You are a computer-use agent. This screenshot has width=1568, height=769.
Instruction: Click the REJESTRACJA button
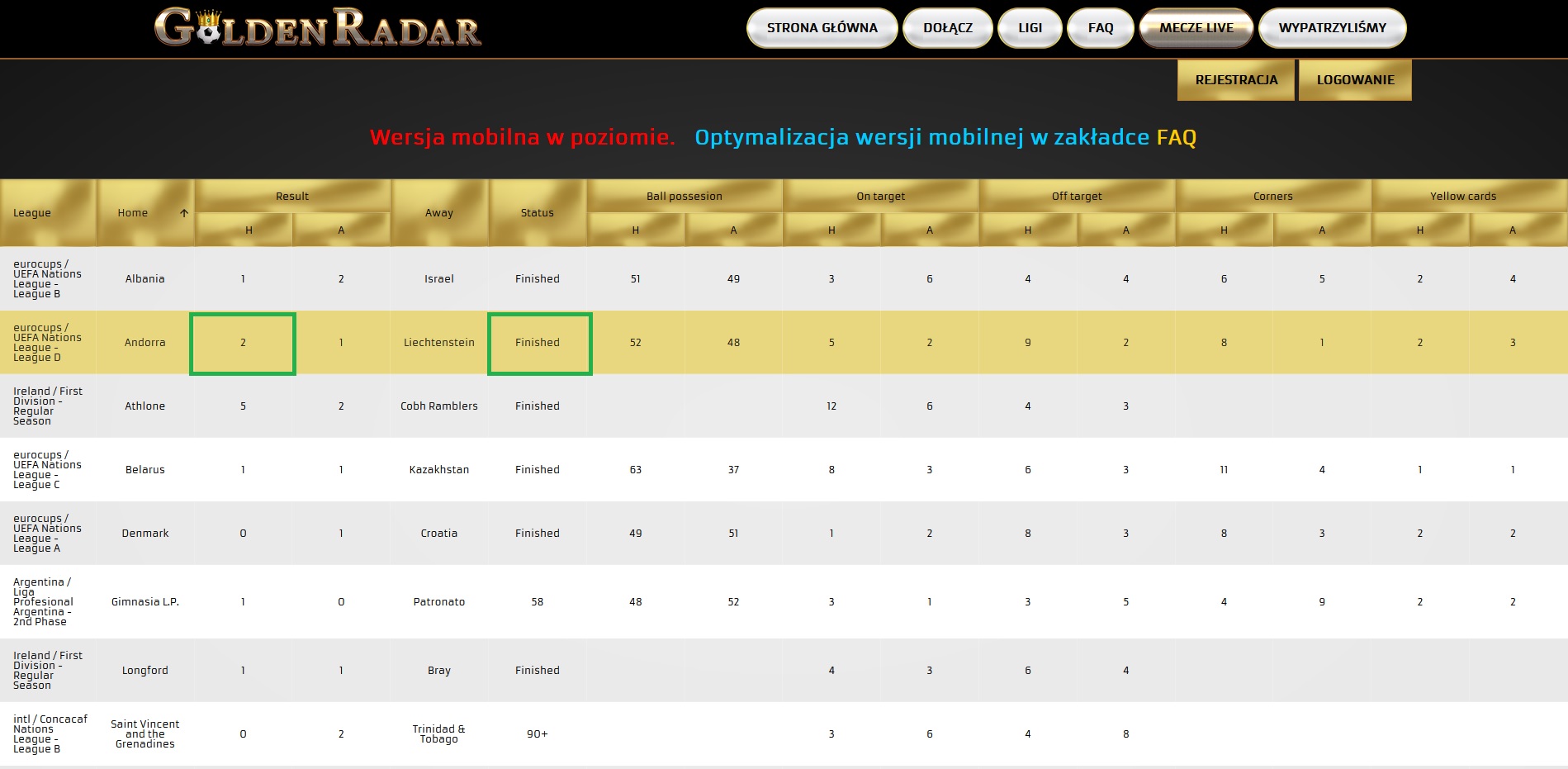(1236, 80)
